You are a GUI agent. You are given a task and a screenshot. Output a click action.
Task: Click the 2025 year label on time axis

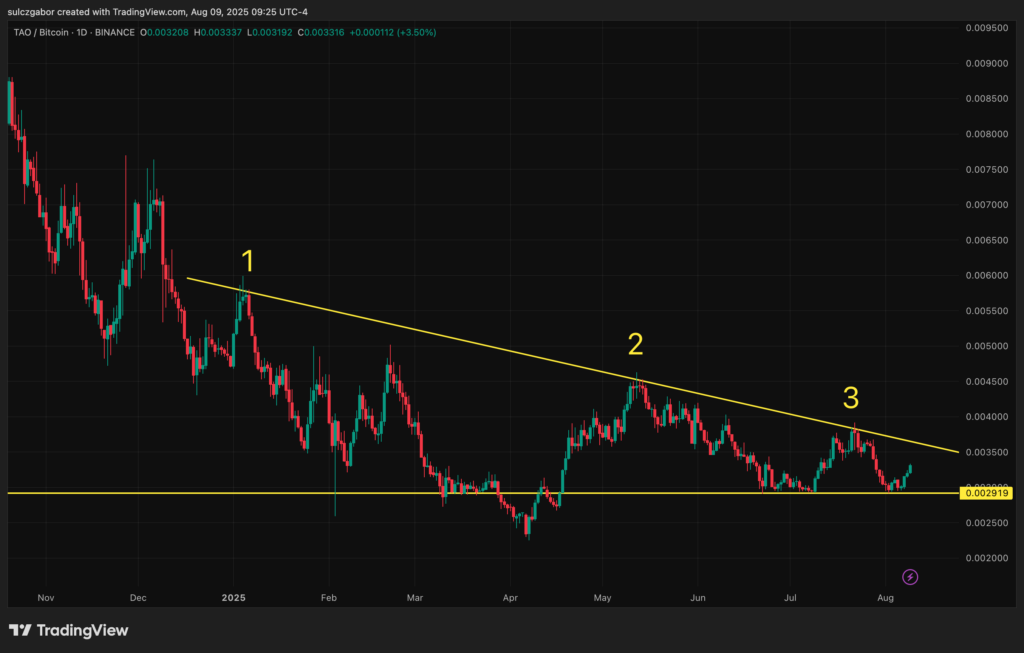[234, 597]
